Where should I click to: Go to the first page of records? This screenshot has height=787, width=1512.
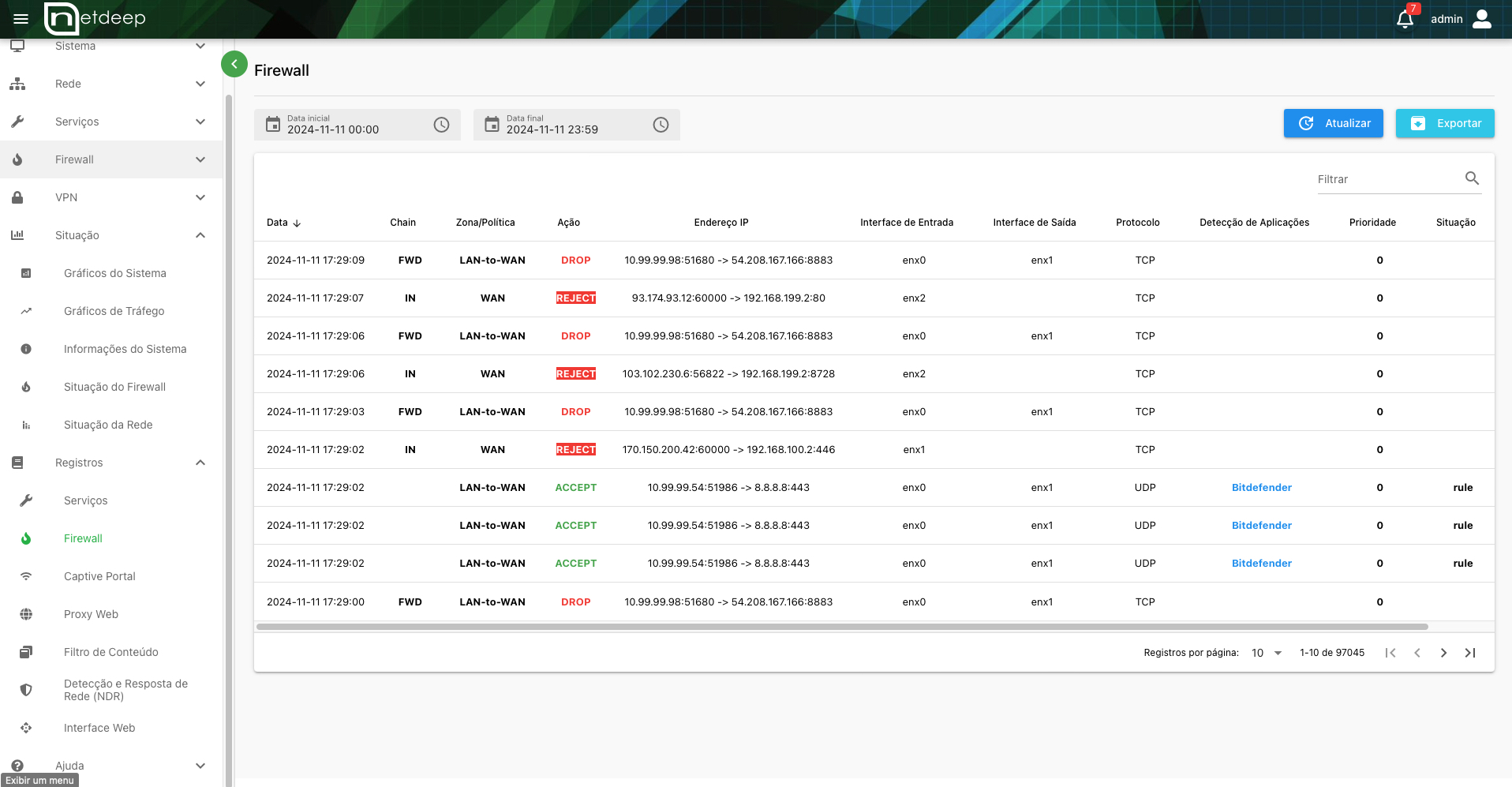(1390, 653)
